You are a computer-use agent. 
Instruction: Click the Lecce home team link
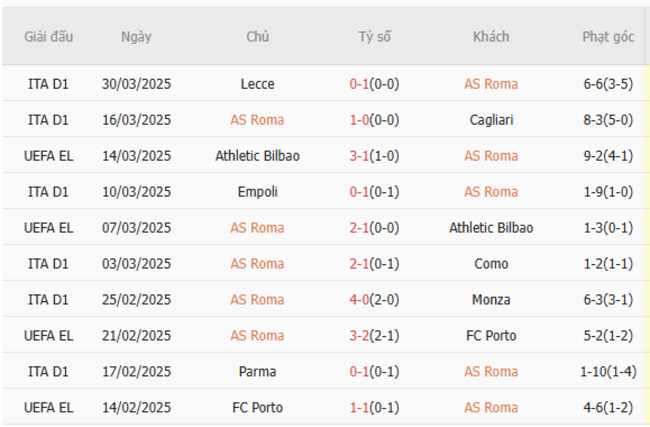point(257,84)
